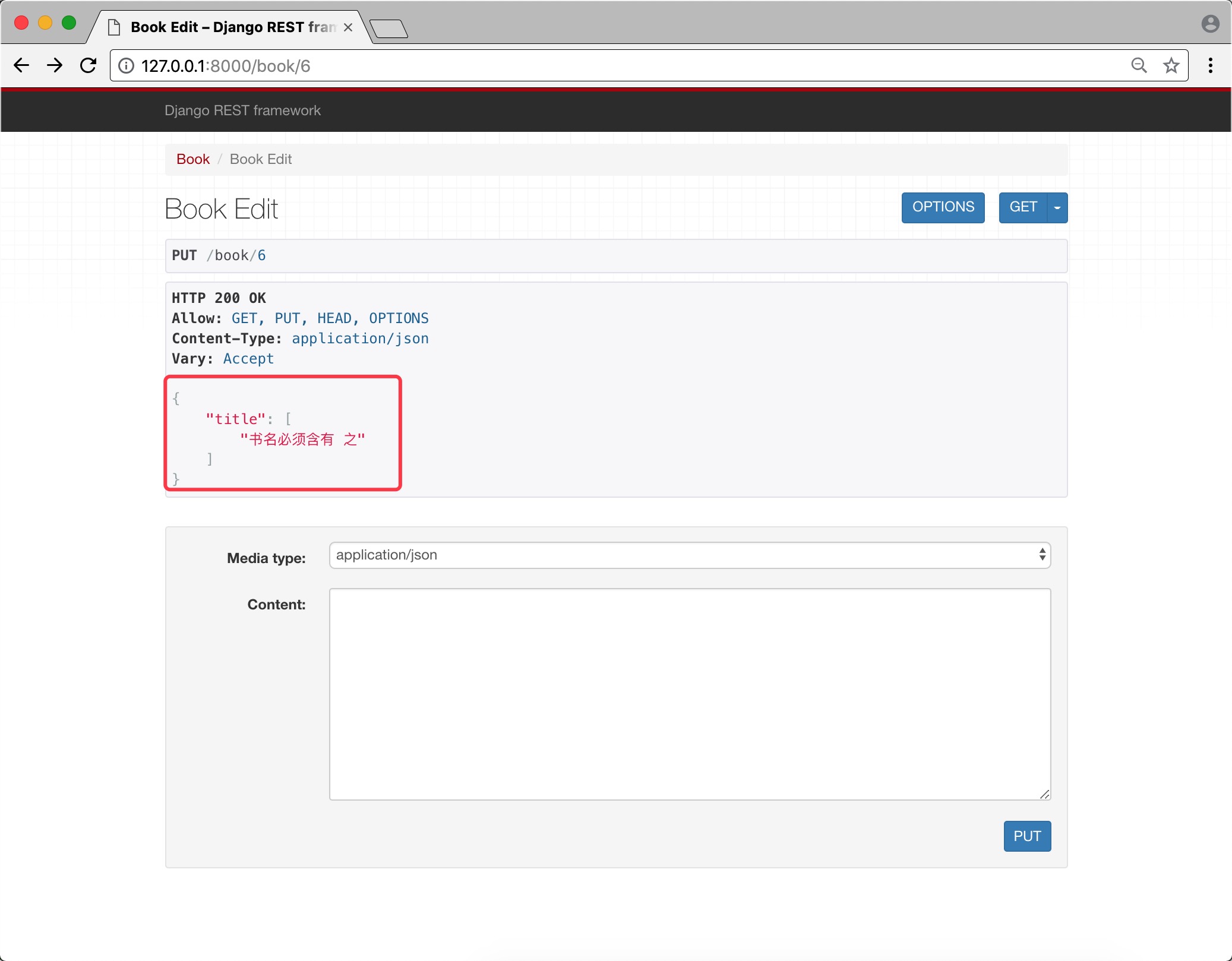
Task: Open the Media type combo box
Action: click(690, 555)
